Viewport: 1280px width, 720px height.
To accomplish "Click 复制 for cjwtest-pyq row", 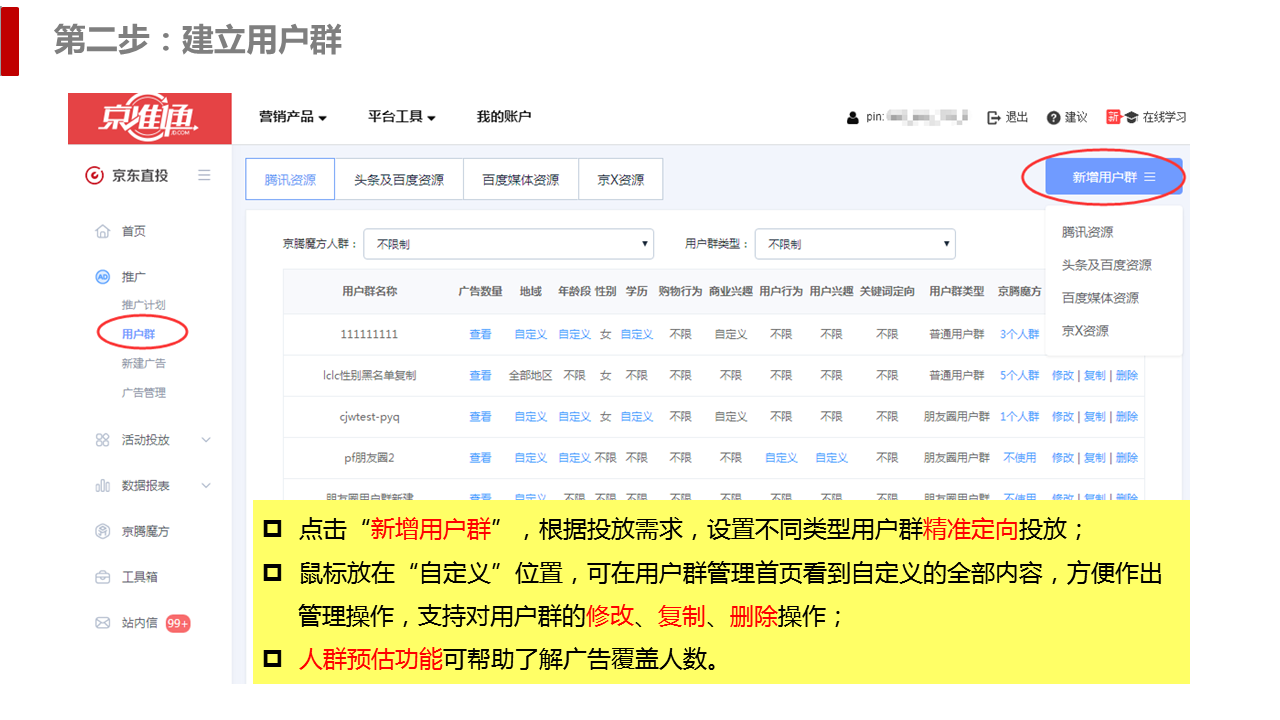I will tap(1095, 417).
